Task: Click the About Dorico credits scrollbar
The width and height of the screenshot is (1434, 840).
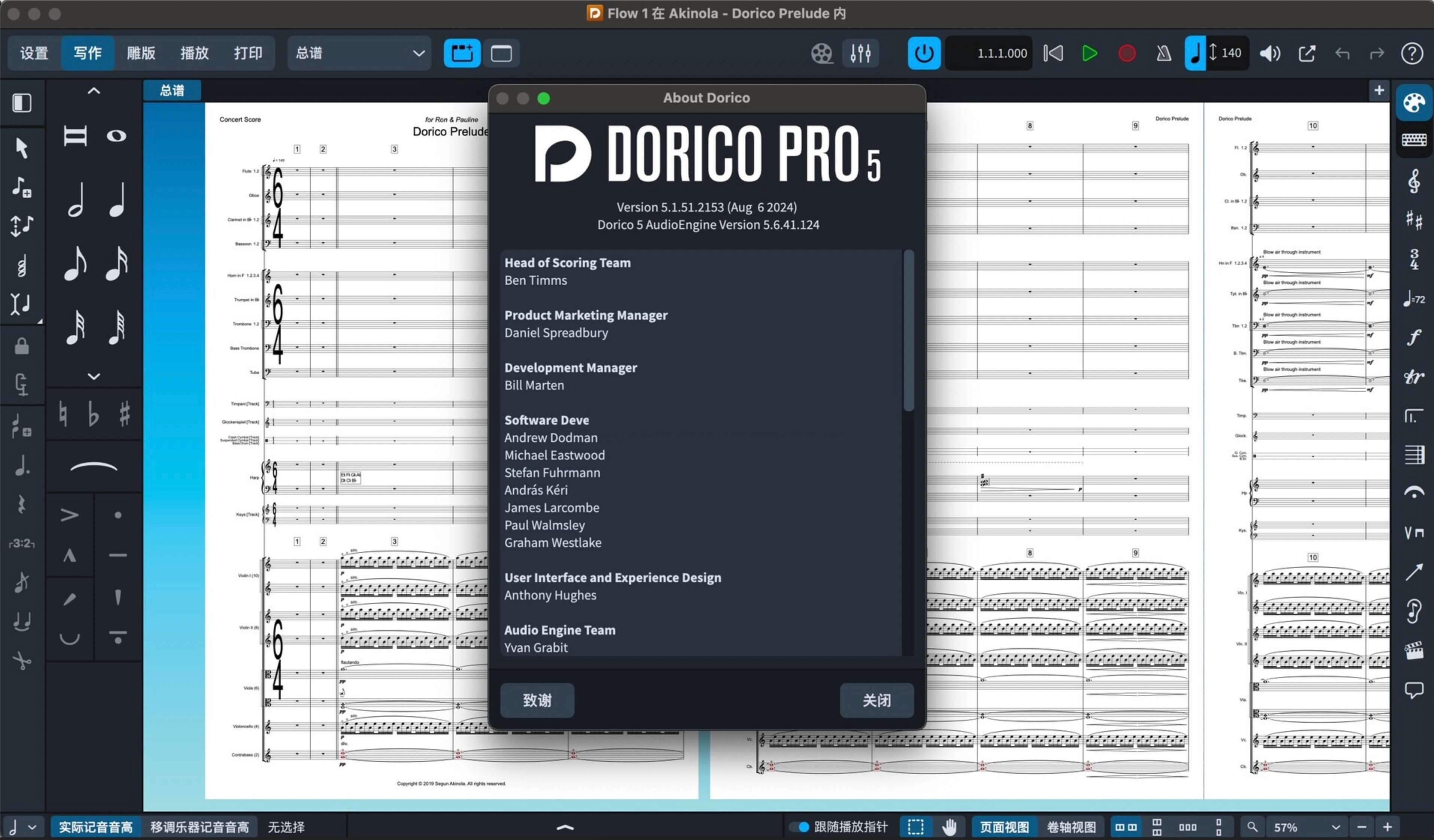Action: coord(909,330)
